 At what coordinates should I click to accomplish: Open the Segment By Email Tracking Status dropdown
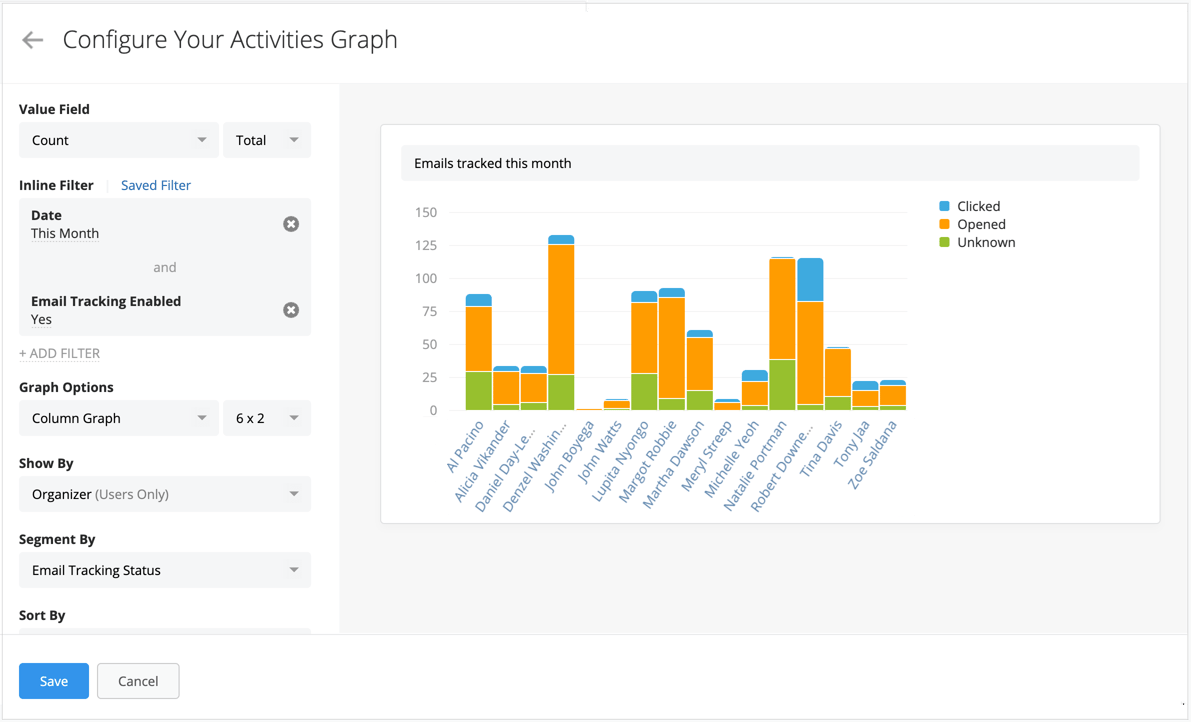click(164, 570)
